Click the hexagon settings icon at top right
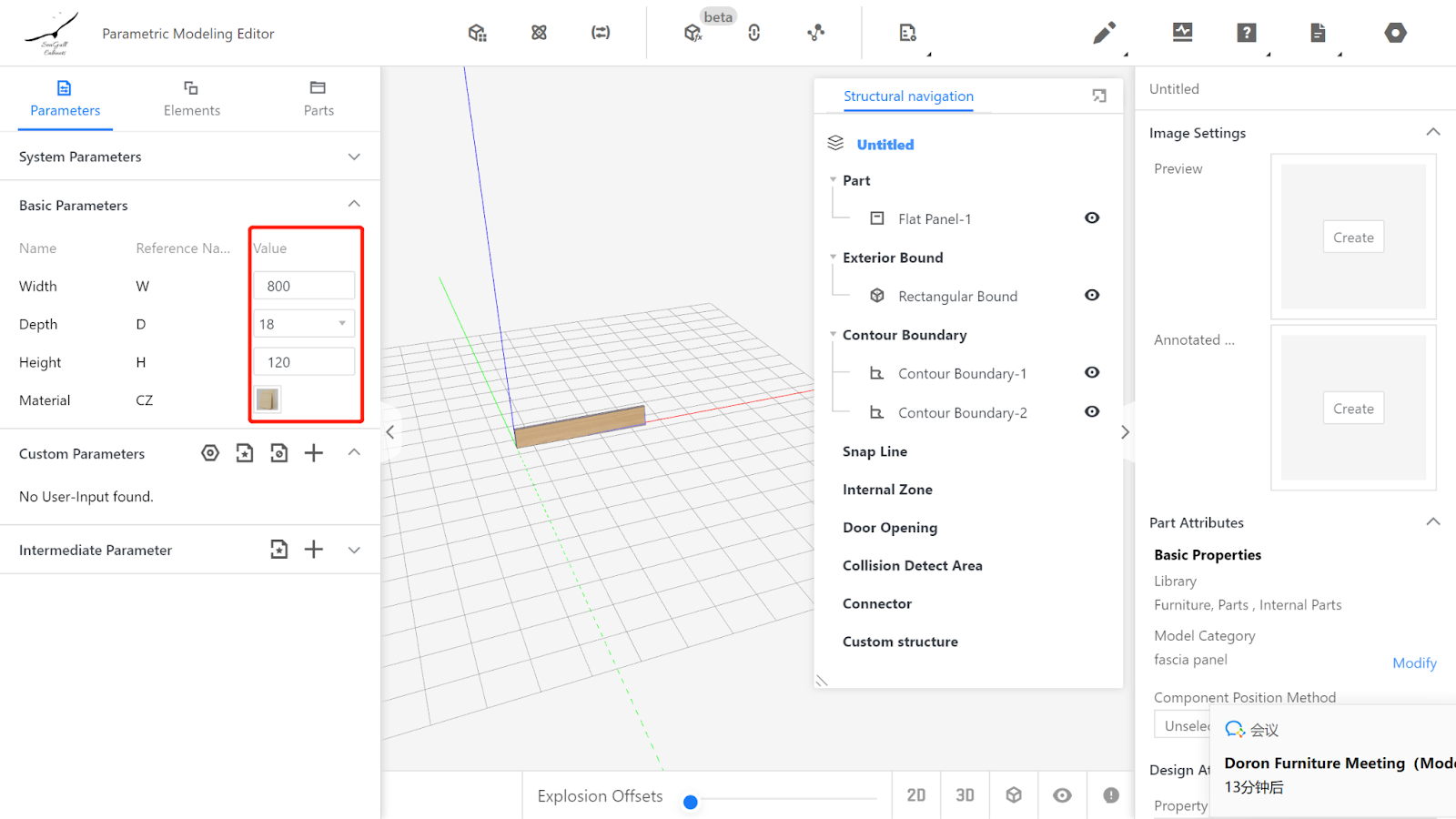The height and width of the screenshot is (819, 1456). click(x=1395, y=33)
